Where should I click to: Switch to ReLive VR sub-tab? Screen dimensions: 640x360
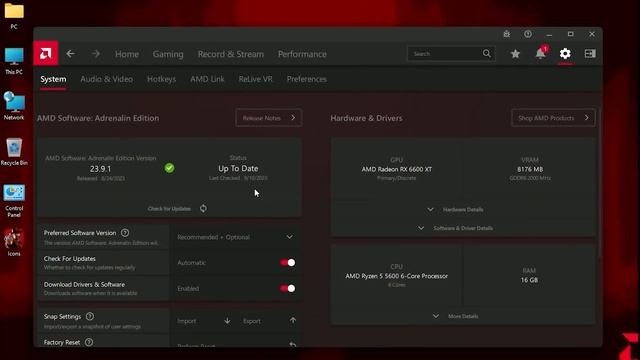tap(256, 79)
